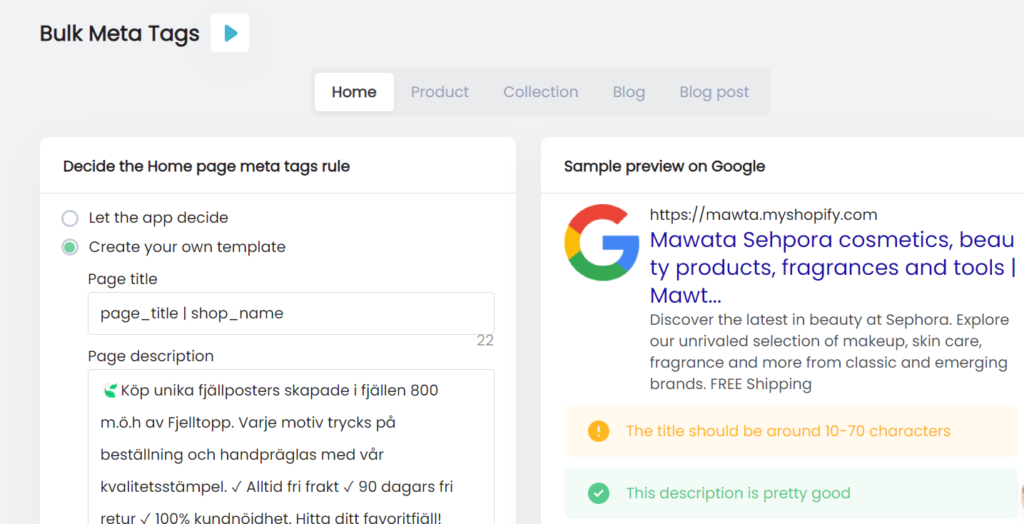Screen dimensions: 1024x524
Task: Click the green leaf emoji in the description
Action: click(x=110, y=391)
